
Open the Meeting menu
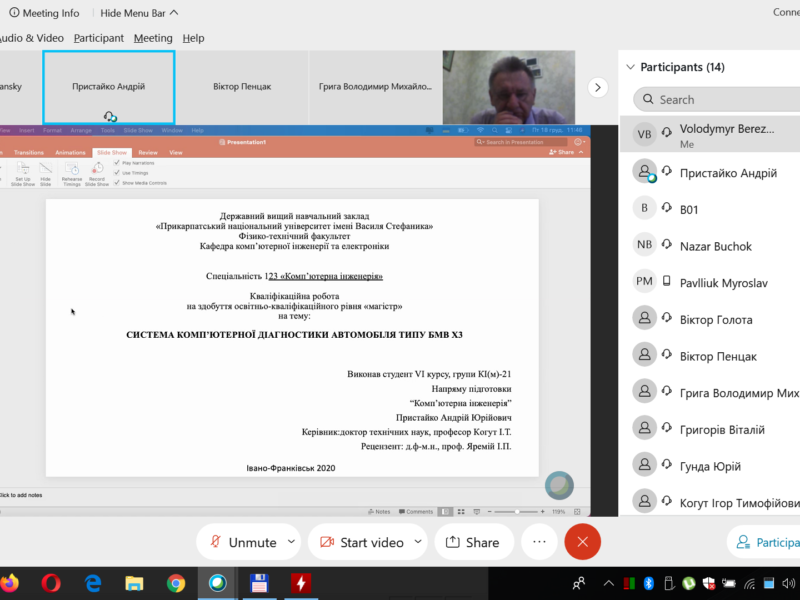click(x=153, y=38)
